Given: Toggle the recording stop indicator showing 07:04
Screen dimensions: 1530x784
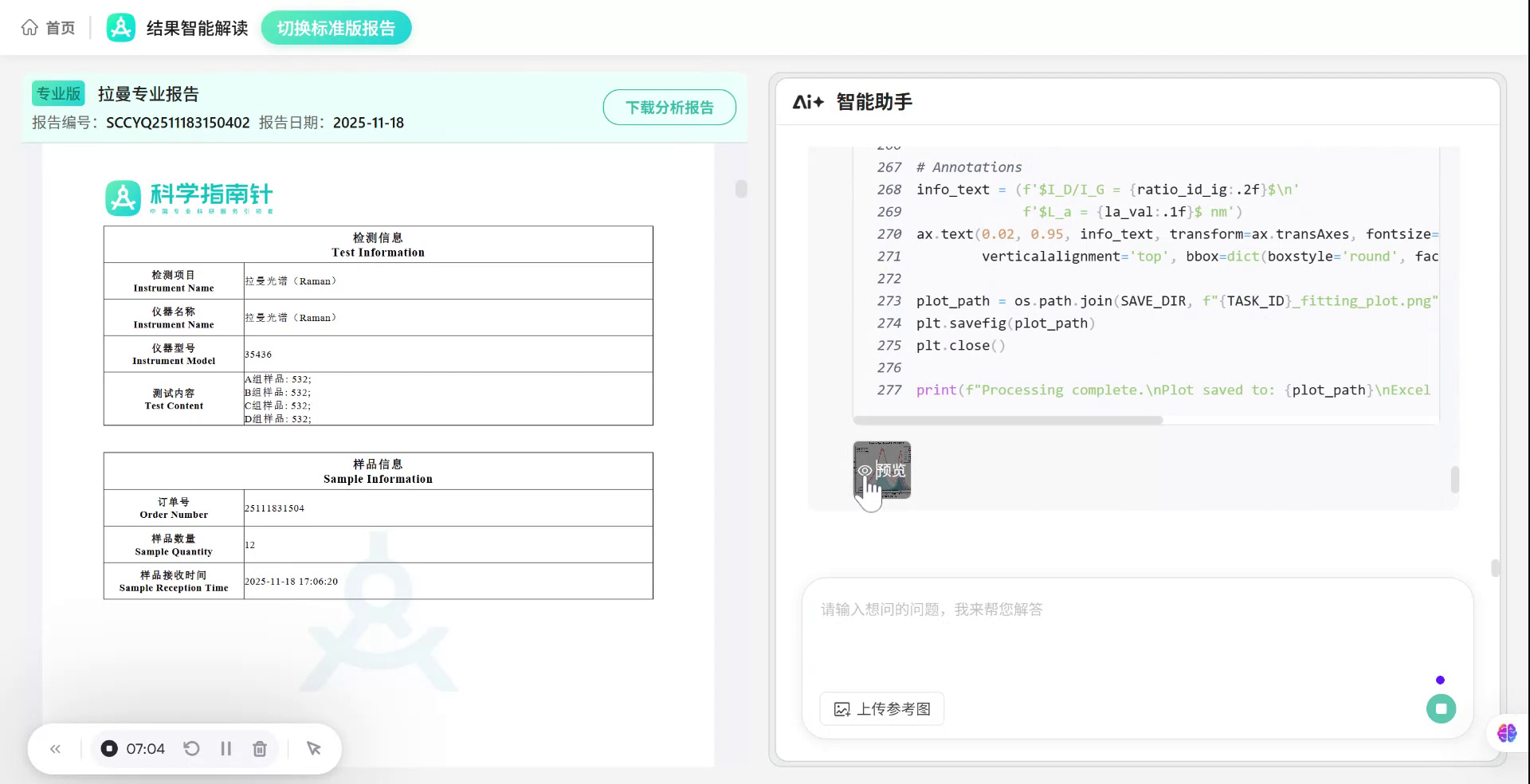Looking at the screenshot, I should 109,748.
